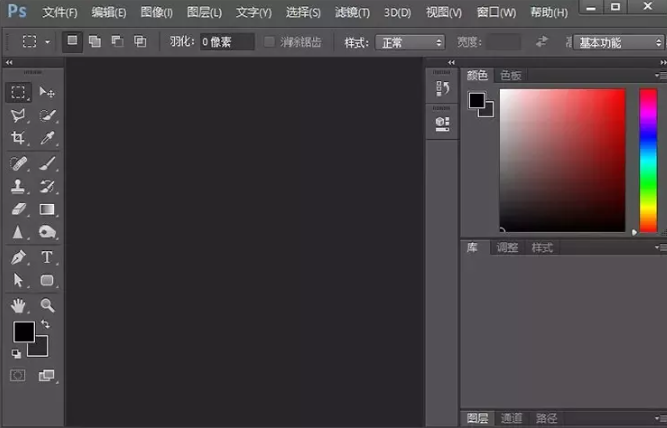Select the Hand tool
The image size is (667, 428).
(18, 305)
